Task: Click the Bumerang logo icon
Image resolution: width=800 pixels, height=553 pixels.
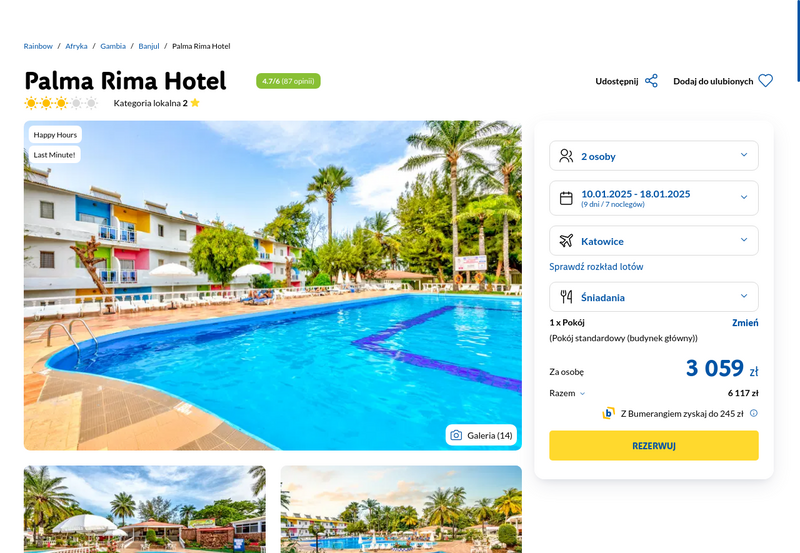Action: [608, 413]
